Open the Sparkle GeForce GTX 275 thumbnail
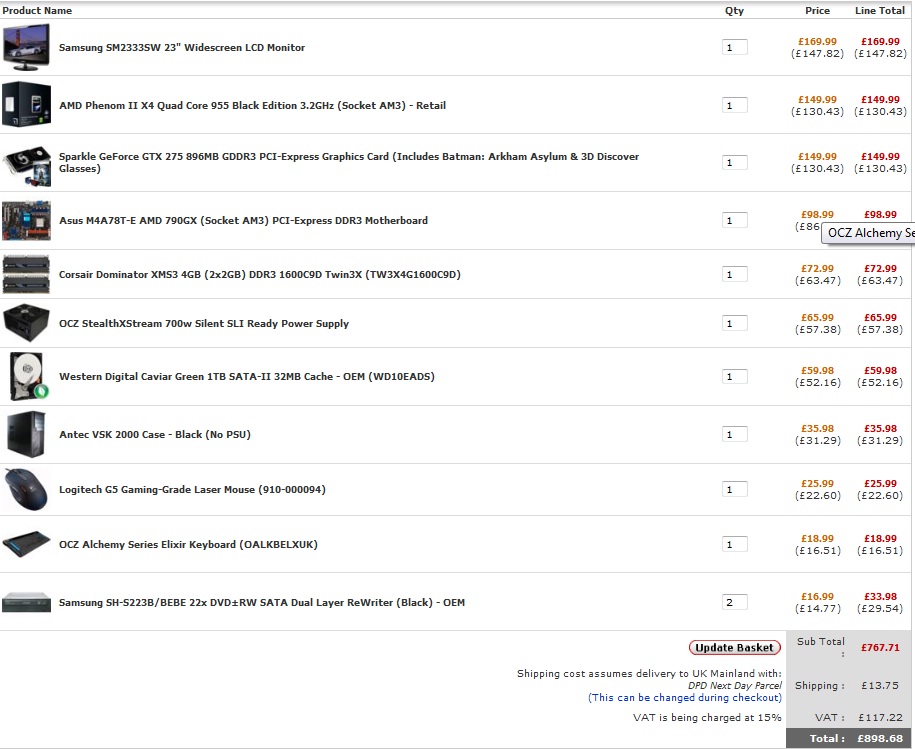This screenshot has width=915, height=749. (26, 166)
